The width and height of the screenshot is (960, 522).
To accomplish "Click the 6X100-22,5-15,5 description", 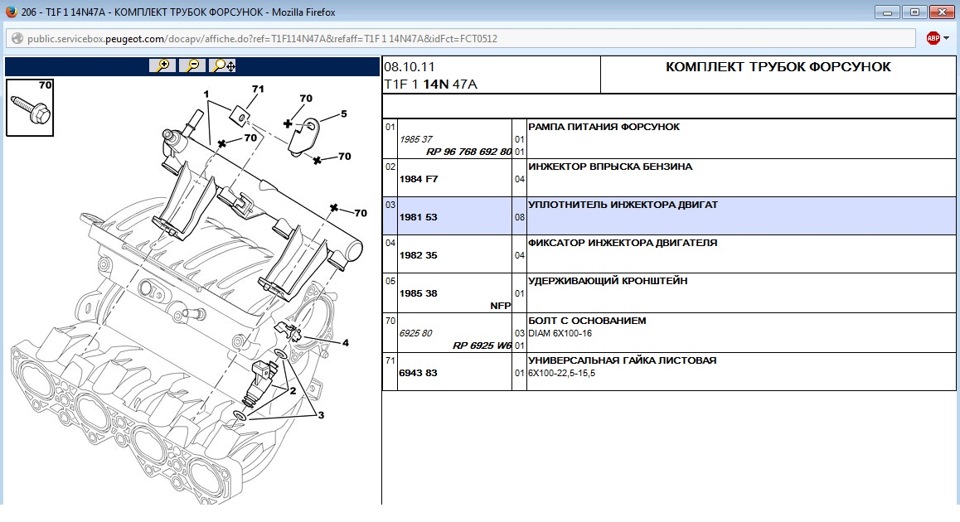I will [x=561, y=373].
